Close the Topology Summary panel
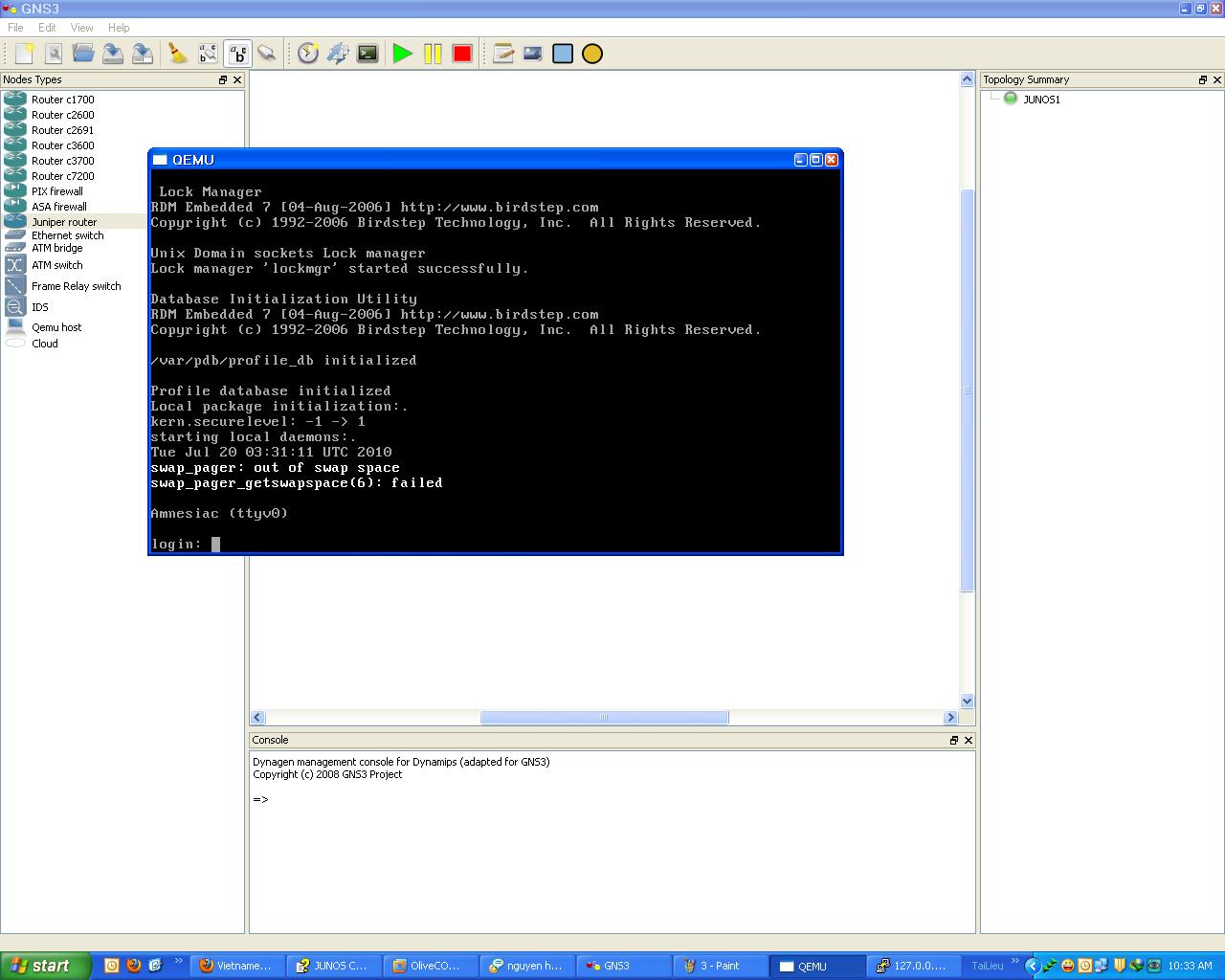 1217,79
